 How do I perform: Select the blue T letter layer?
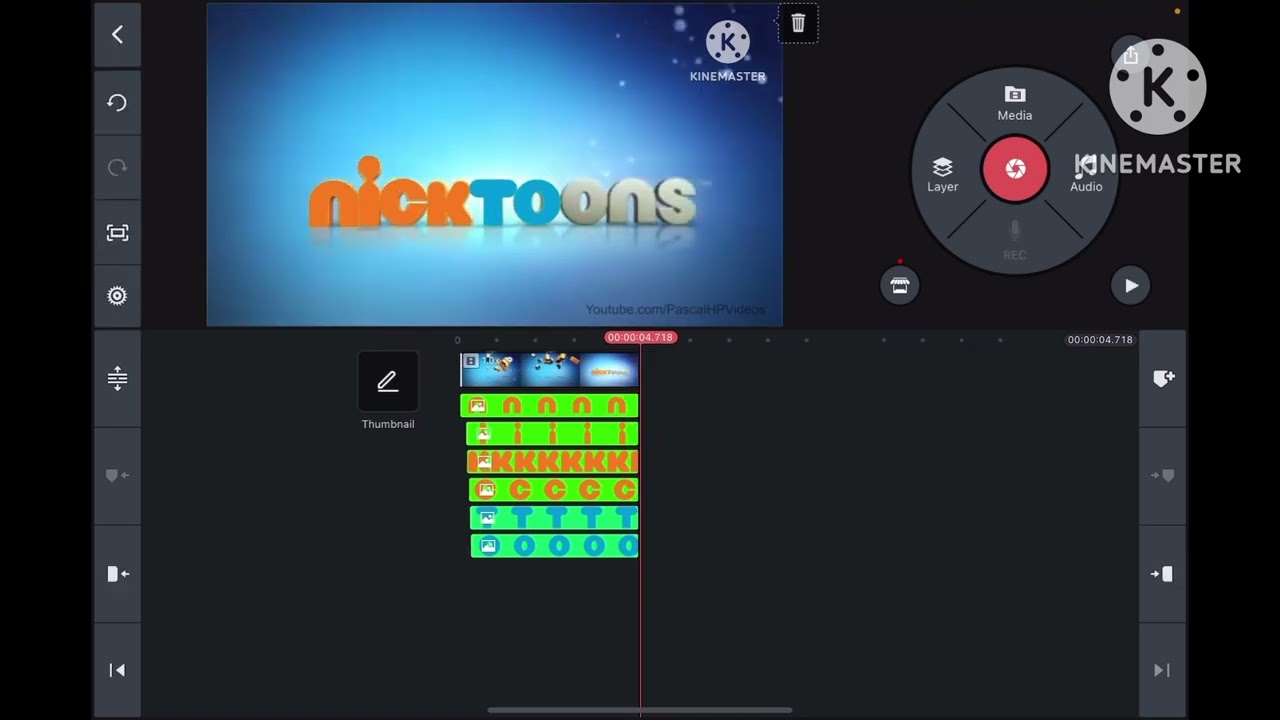click(554, 518)
